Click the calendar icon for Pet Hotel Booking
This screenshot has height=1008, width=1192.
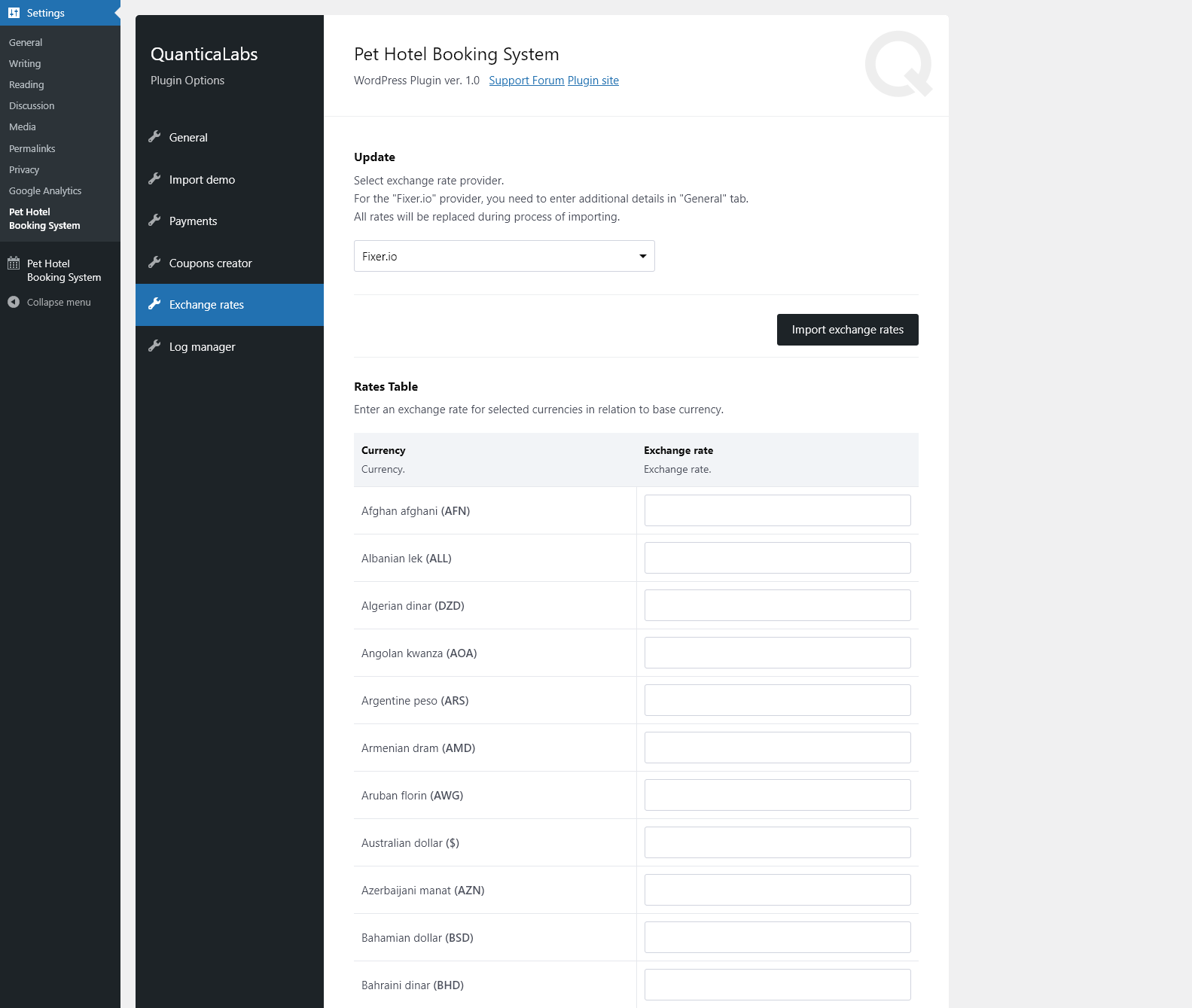pyautogui.click(x=14, y=263)
